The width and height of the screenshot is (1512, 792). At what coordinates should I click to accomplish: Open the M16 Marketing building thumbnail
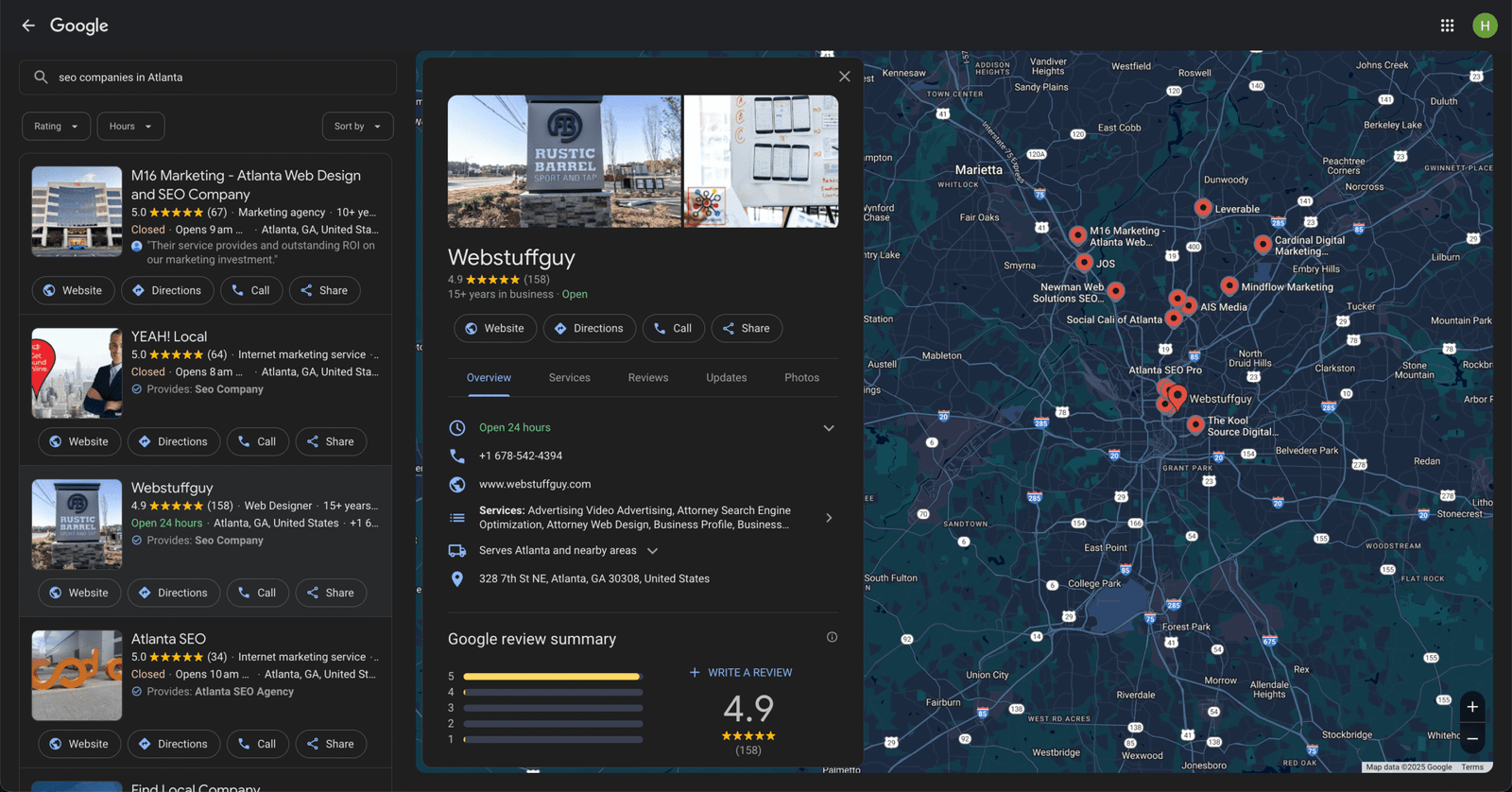point(77,213)
